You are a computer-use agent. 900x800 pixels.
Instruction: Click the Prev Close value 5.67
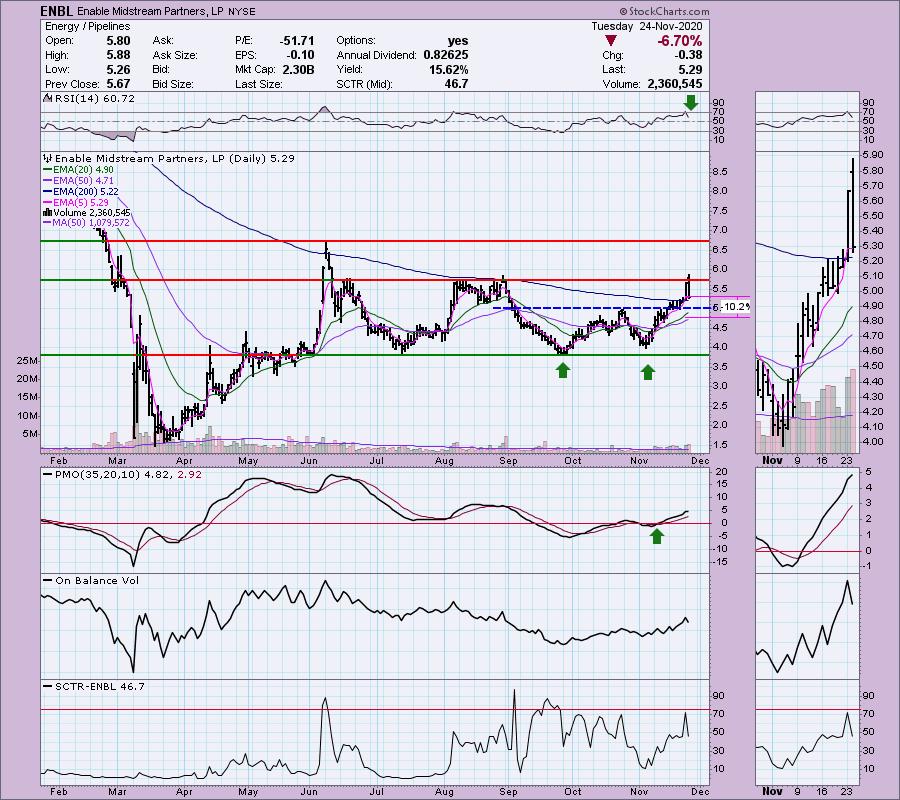click(x=118, y=84)
